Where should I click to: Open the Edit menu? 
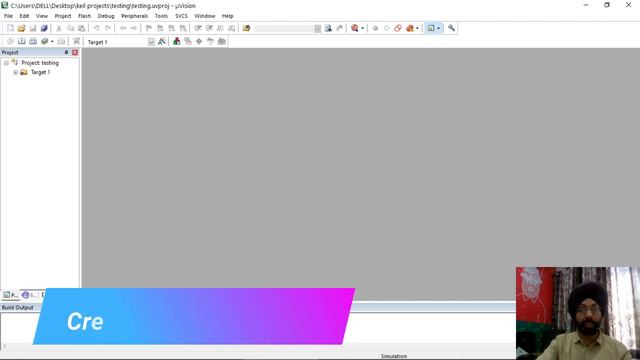[24, 16]
